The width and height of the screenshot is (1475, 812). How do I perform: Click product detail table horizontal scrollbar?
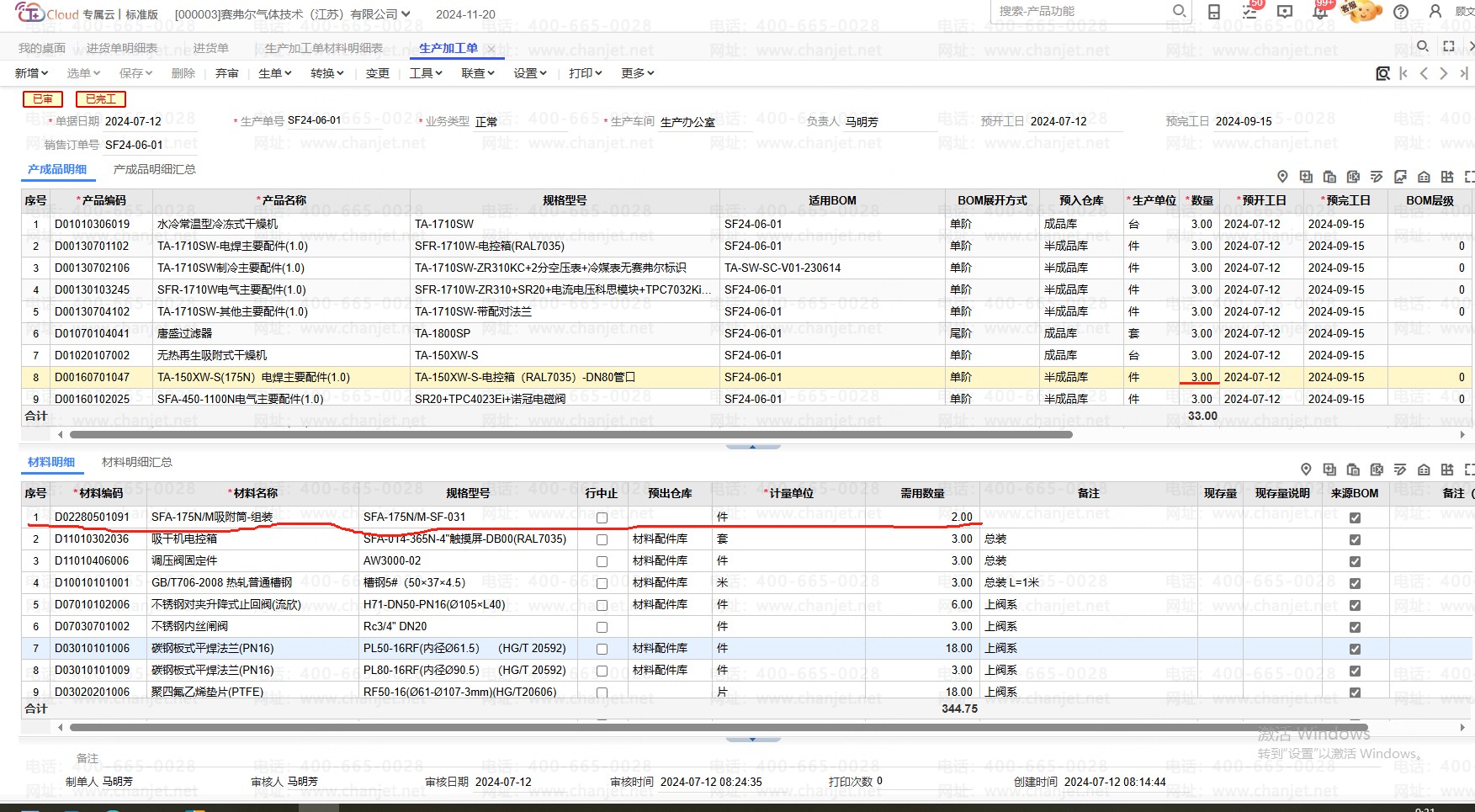click(571, 435)
